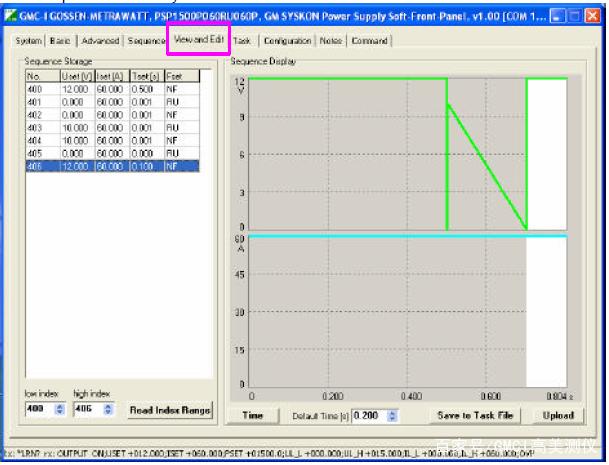Click the Uset [V] column header
The width and height of the screenshot is (609, 465).
tap(78, 76)
